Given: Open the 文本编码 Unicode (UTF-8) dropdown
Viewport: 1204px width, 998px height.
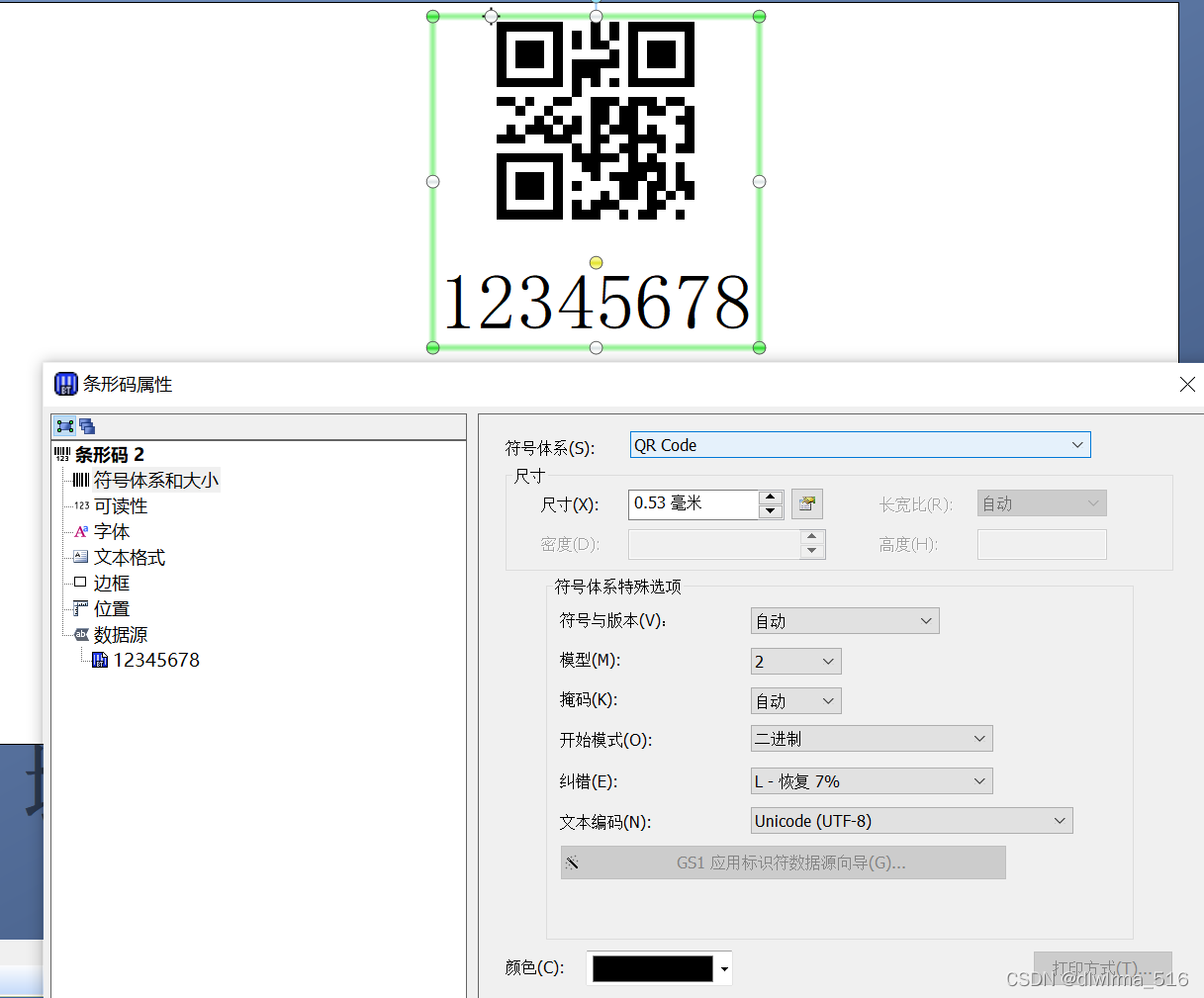Looking at the screenshot, I should (x=912, y=821).
